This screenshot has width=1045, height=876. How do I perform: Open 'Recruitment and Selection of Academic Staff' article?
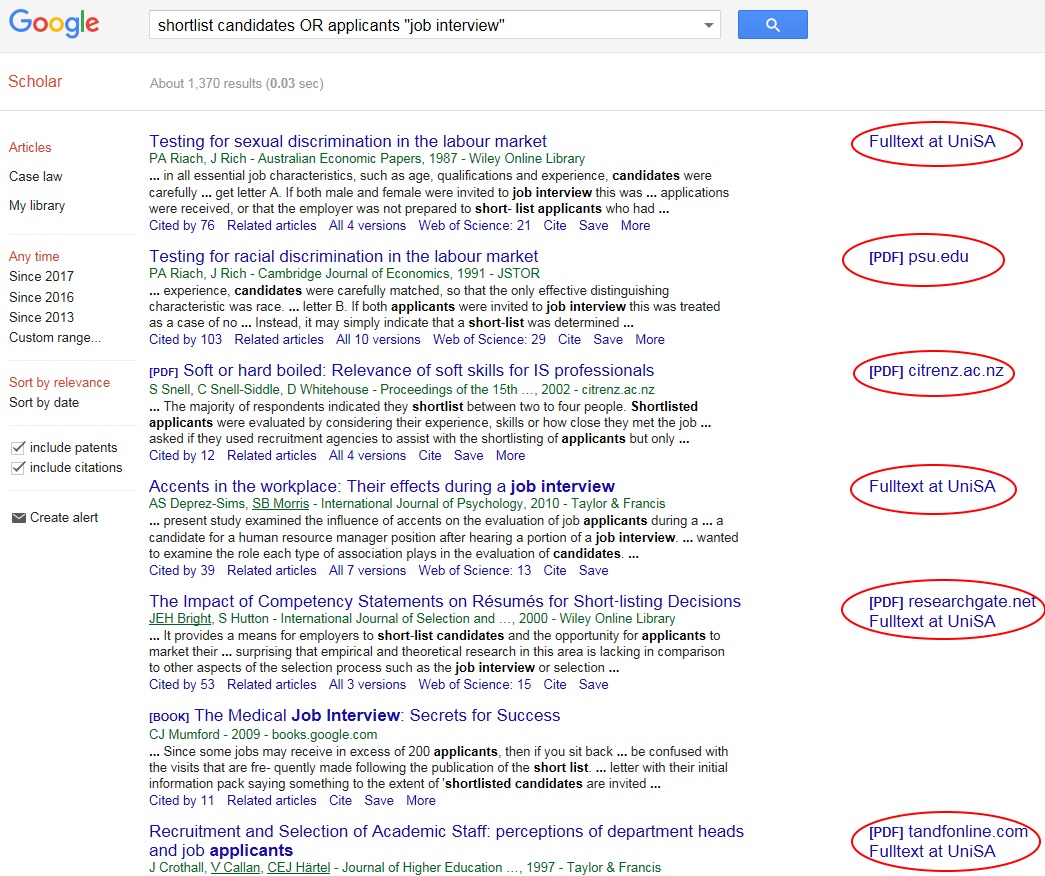point(447,841)
